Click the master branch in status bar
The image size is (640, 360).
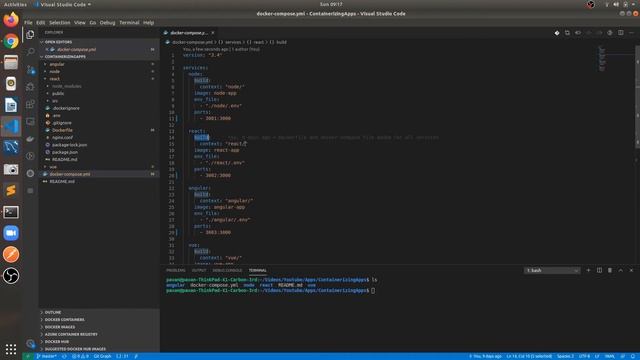[47, 356]
